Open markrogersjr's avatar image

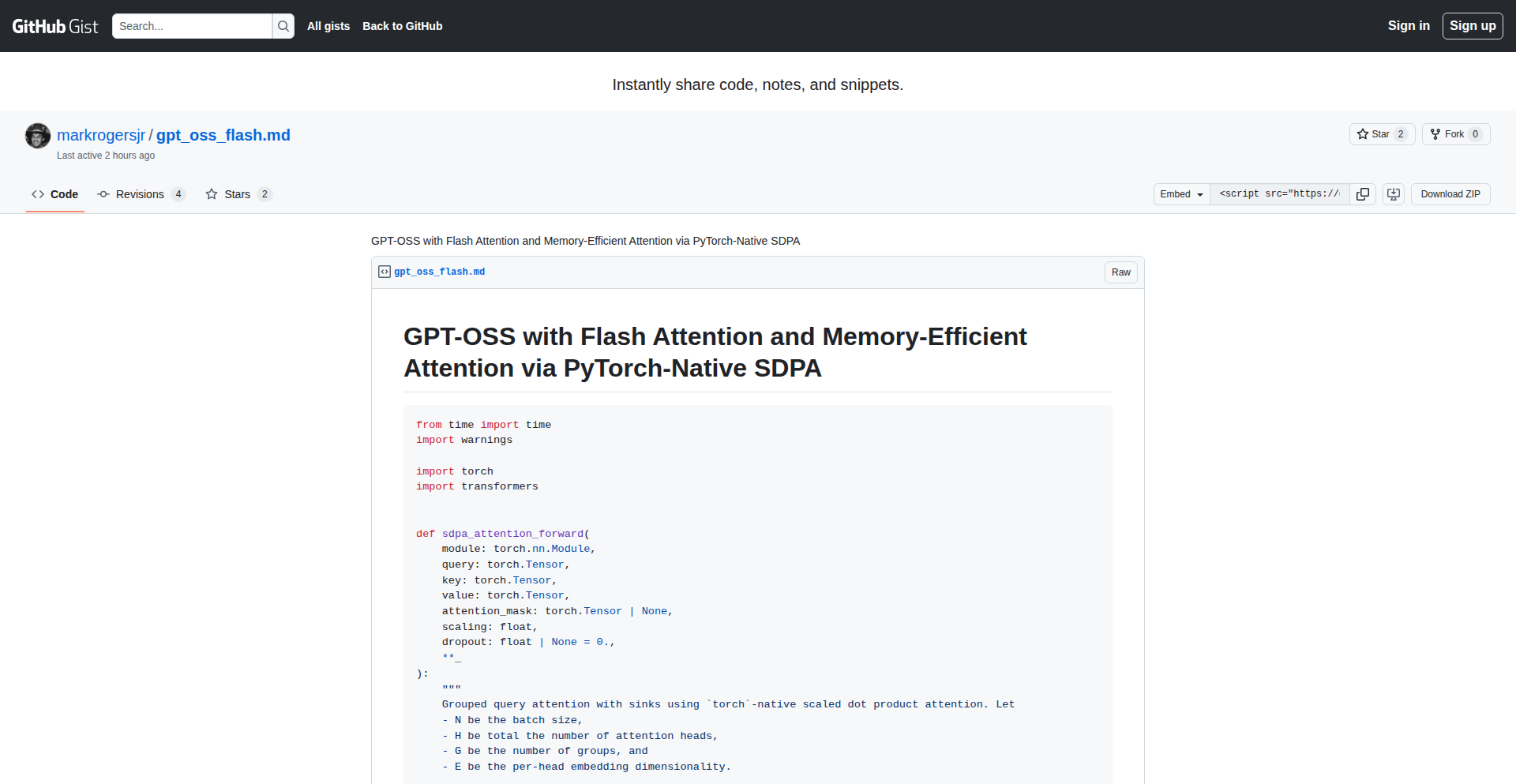pos(37,136)
